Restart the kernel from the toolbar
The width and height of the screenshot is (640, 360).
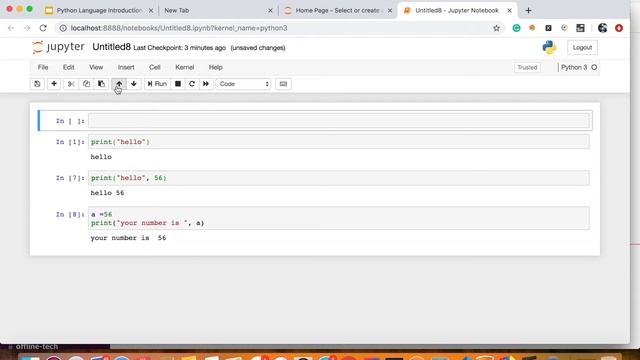click(192, 84)
